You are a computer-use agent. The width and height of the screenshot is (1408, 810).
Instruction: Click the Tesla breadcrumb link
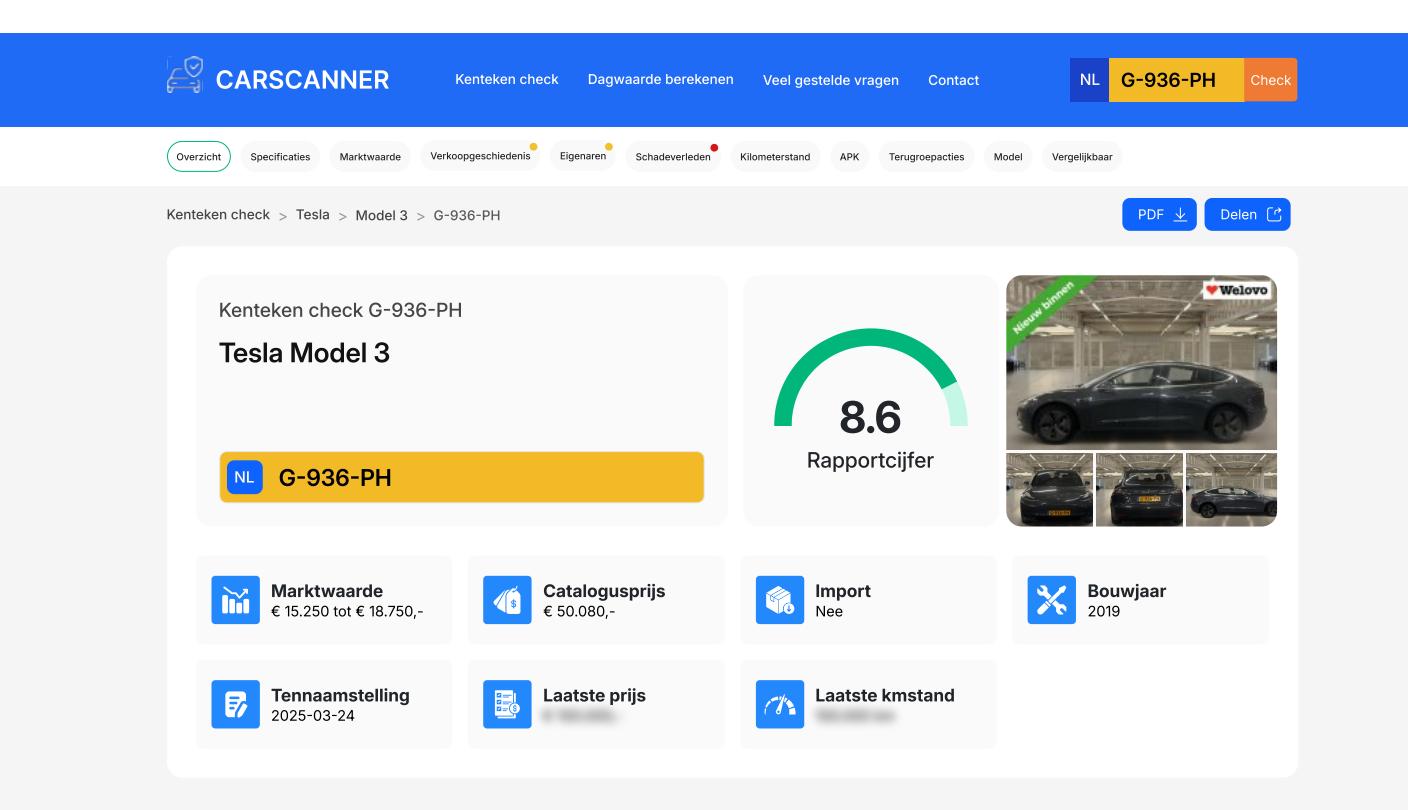313,215
